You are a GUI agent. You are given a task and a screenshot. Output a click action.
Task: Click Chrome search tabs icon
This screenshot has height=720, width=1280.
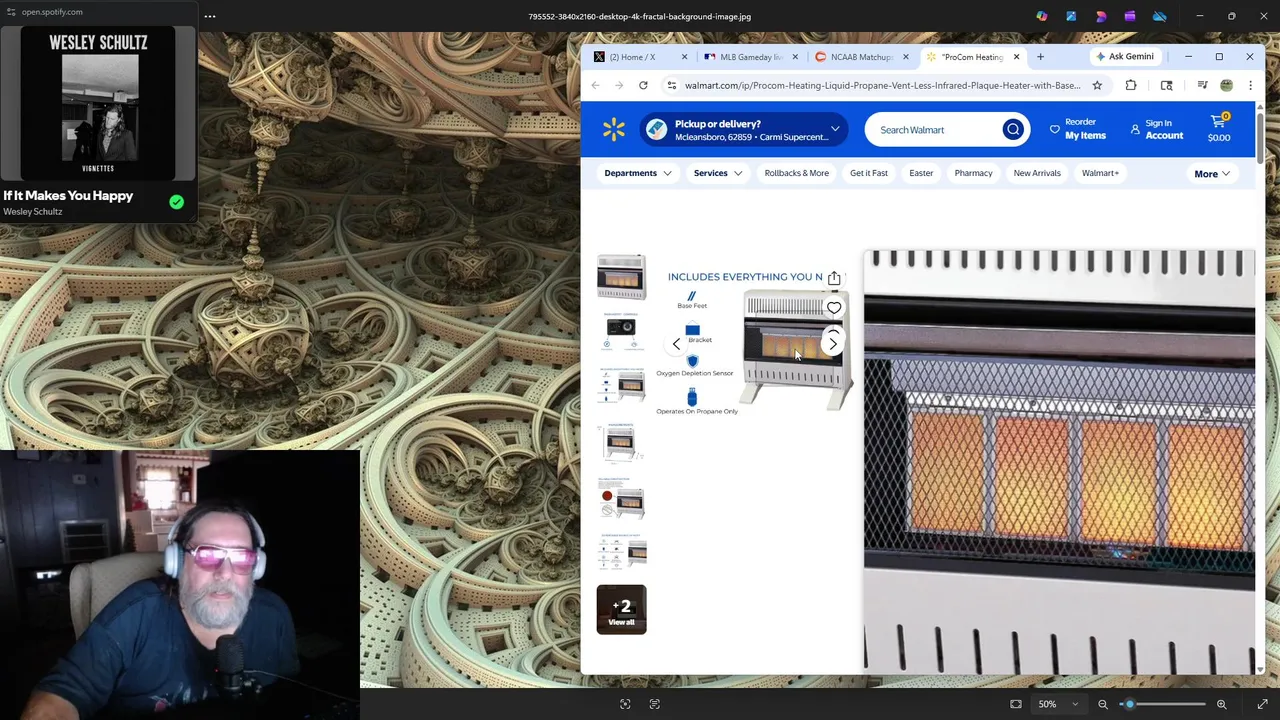tap(1167, 85)
